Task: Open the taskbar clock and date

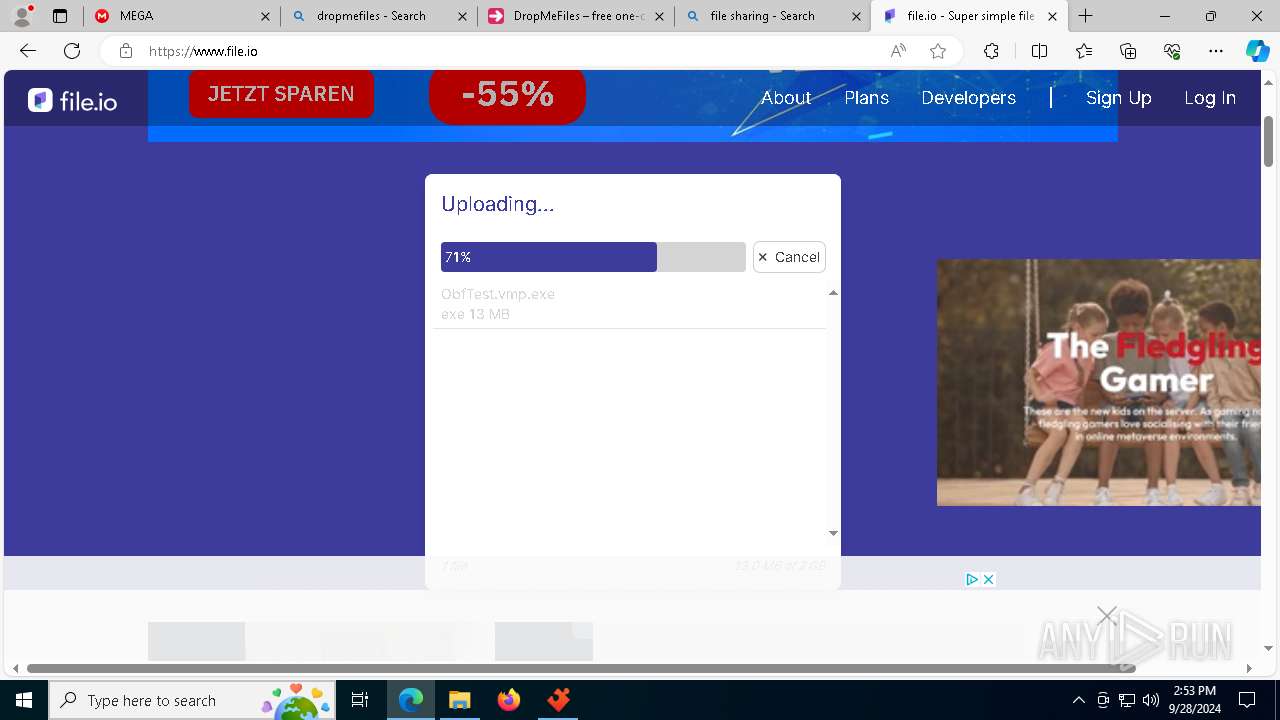Action: [1194, 700]
